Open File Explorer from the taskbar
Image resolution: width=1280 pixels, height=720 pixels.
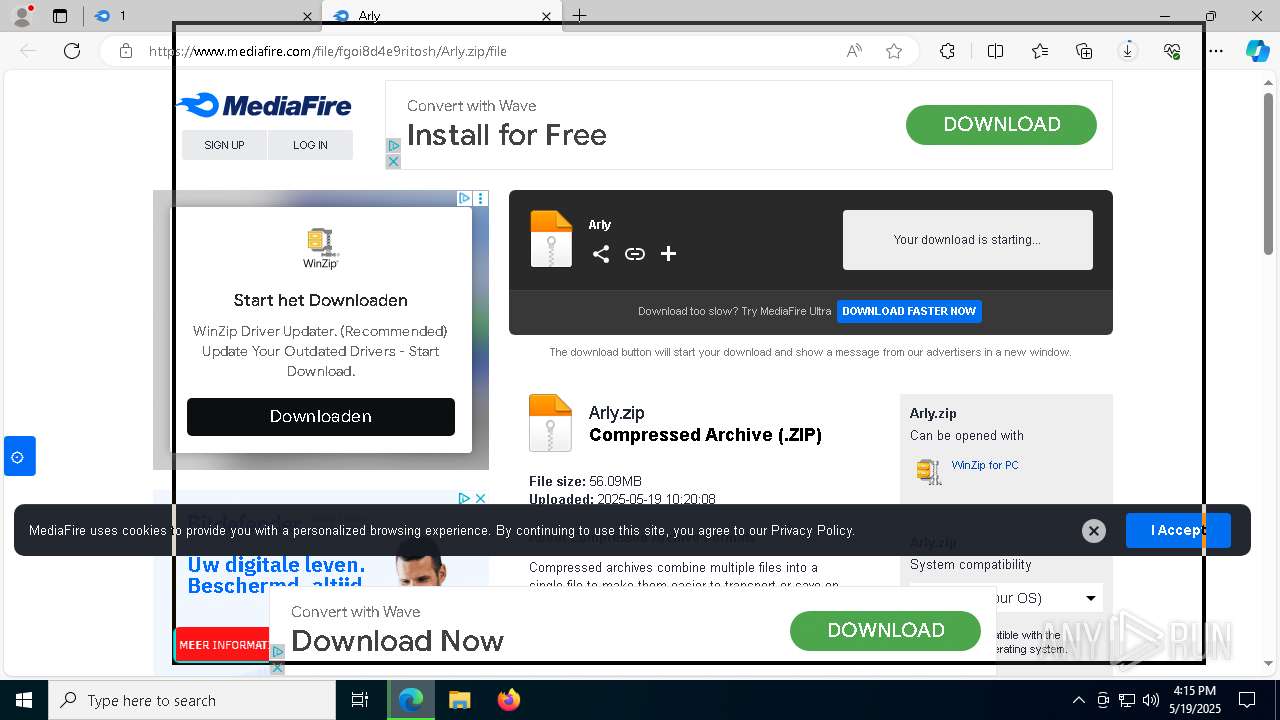click(459, 700)
